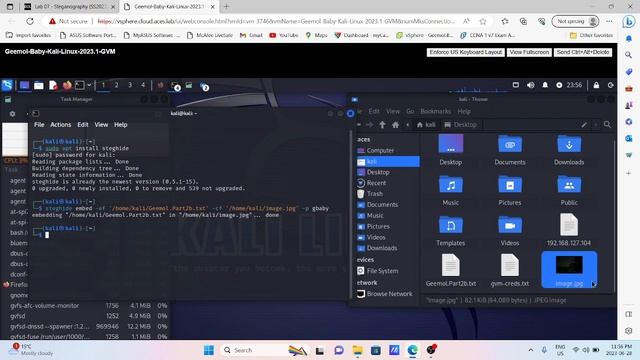Select the Music folder icon
Image resolution: width=640 pixels, height=360 pixels.
451,190
